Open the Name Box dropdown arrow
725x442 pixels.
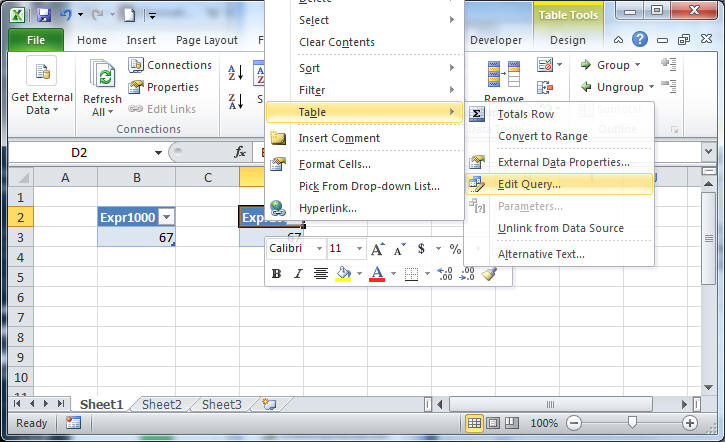point(158,153)
